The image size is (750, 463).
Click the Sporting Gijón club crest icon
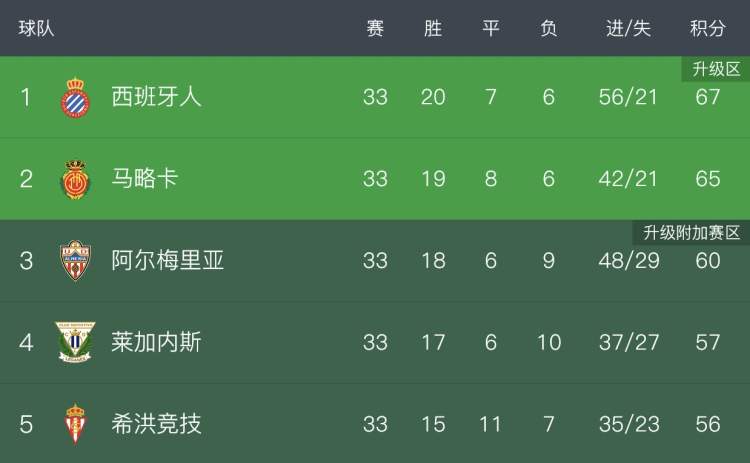coord(75,424)
